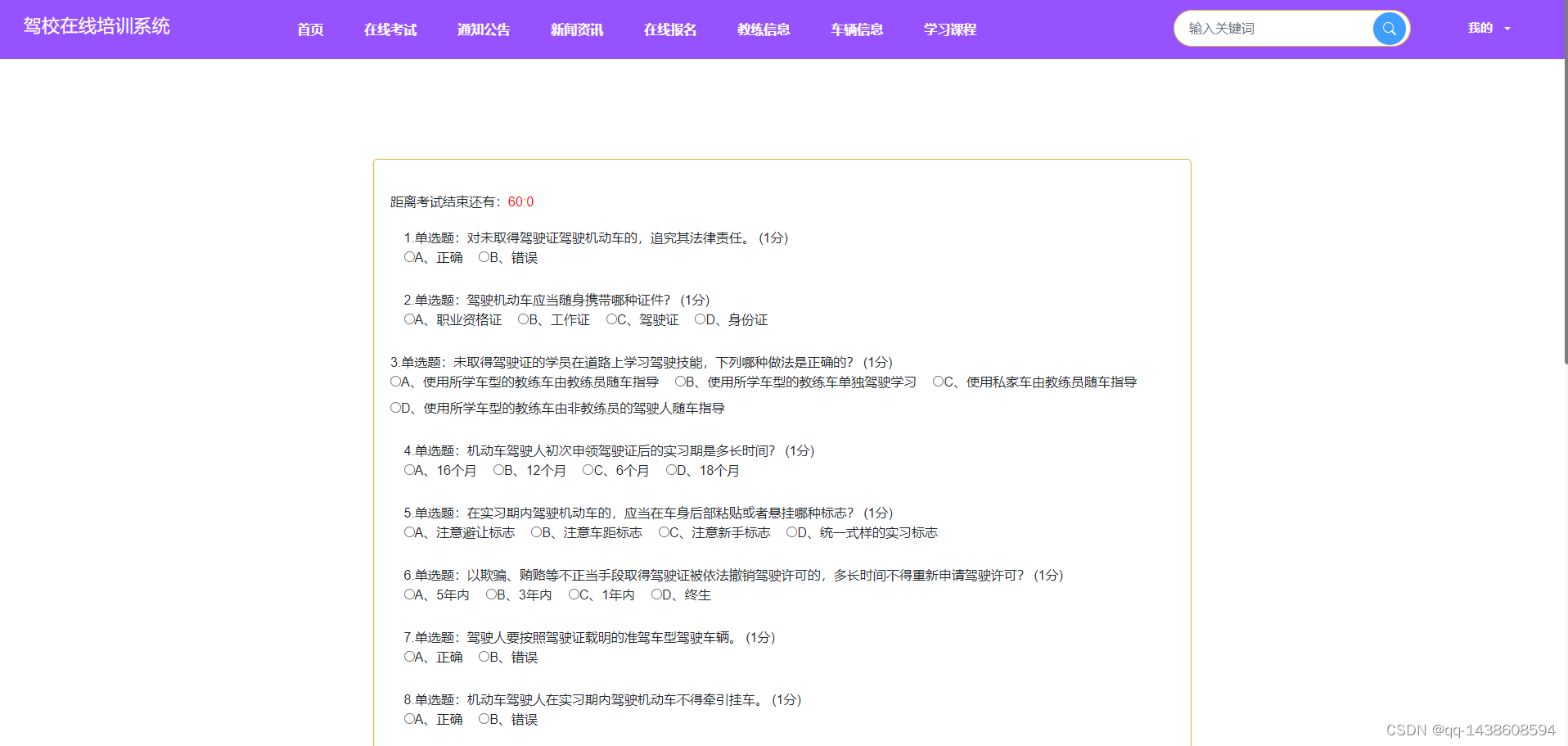
Task: Mark A、正确 for question 8
Action: tap(409, 719)
